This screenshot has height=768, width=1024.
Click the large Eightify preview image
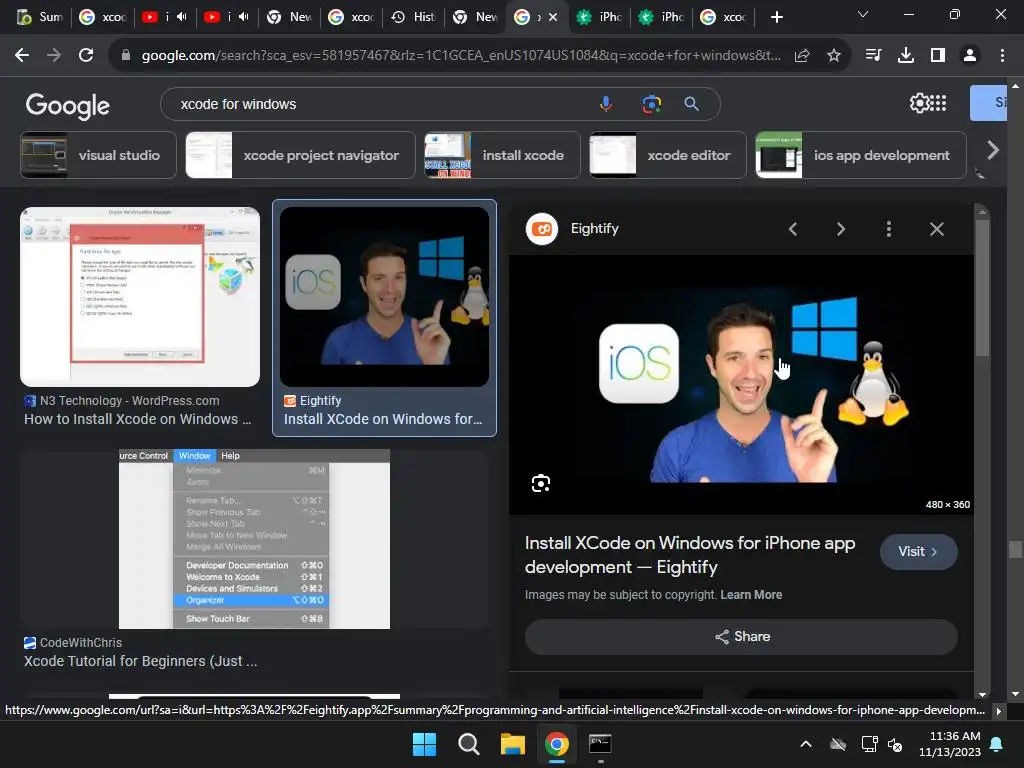(741, 385)
